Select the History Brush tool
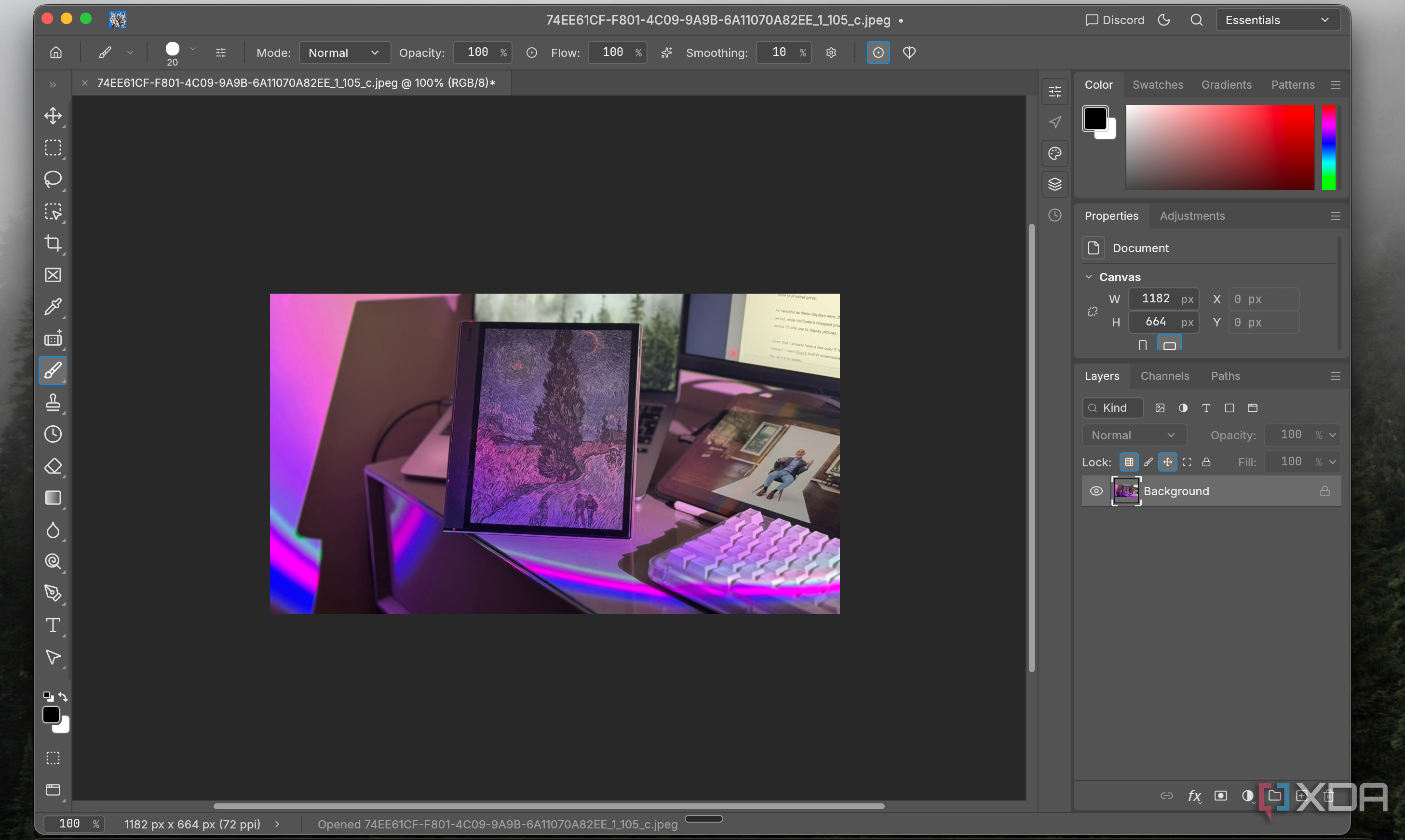The width and height of the screenshot is (1405, 840). [x=53, y=434]
